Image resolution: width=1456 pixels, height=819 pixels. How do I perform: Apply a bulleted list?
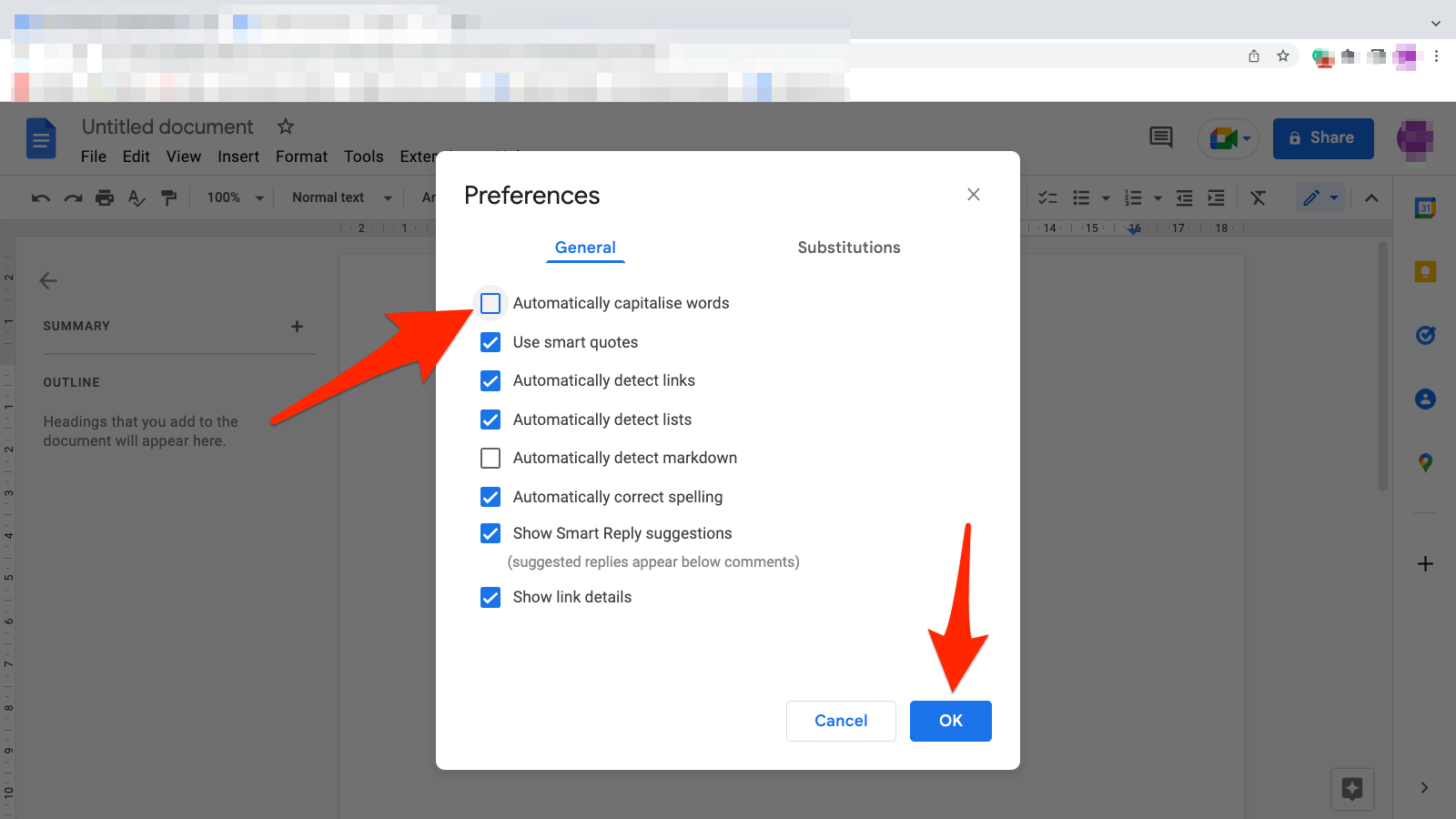tap(1083, 197)
